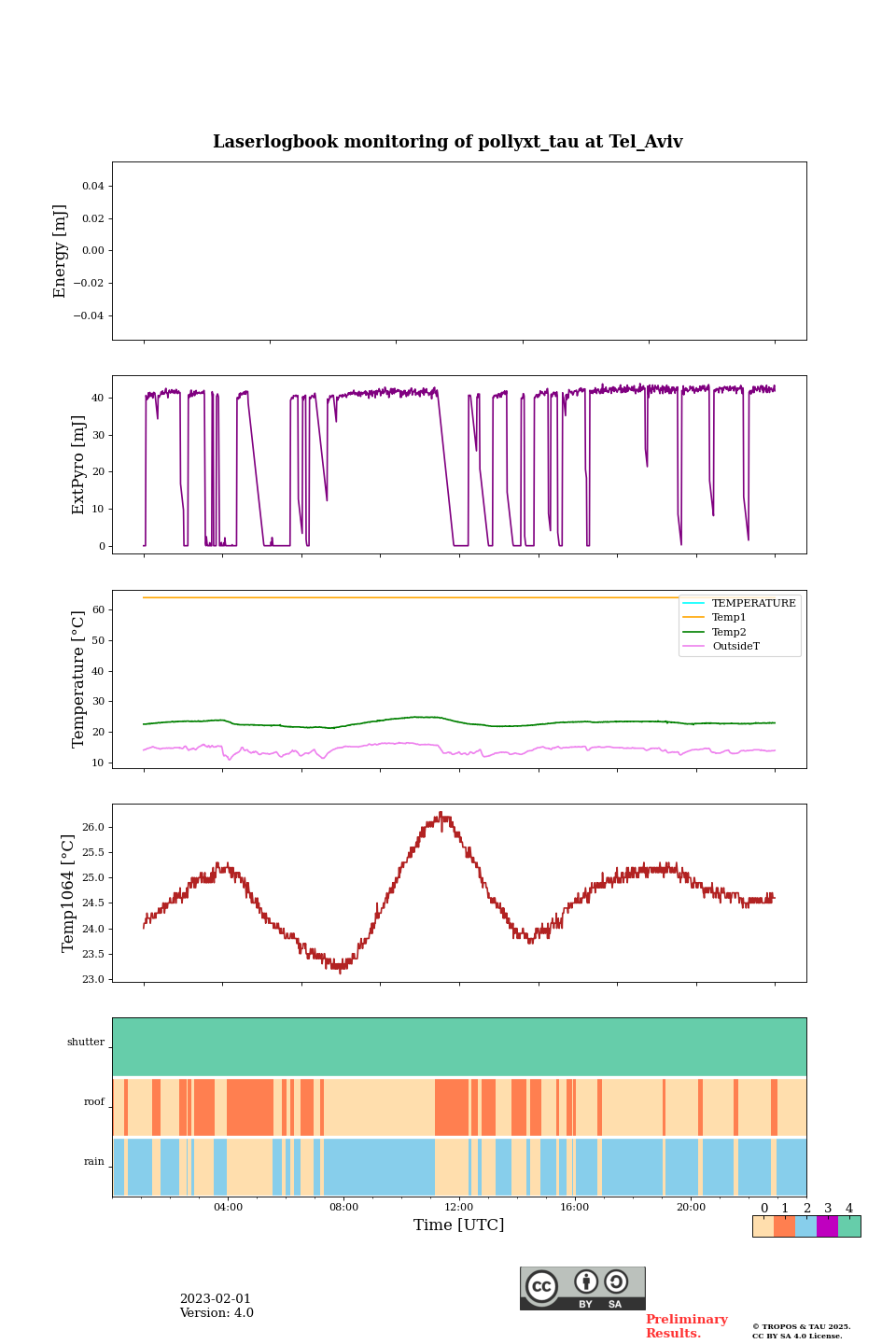This screenshot has width=896, height=1344.
Task: Click the 60 tick on Temperature axis
Action: pos(99,610)
